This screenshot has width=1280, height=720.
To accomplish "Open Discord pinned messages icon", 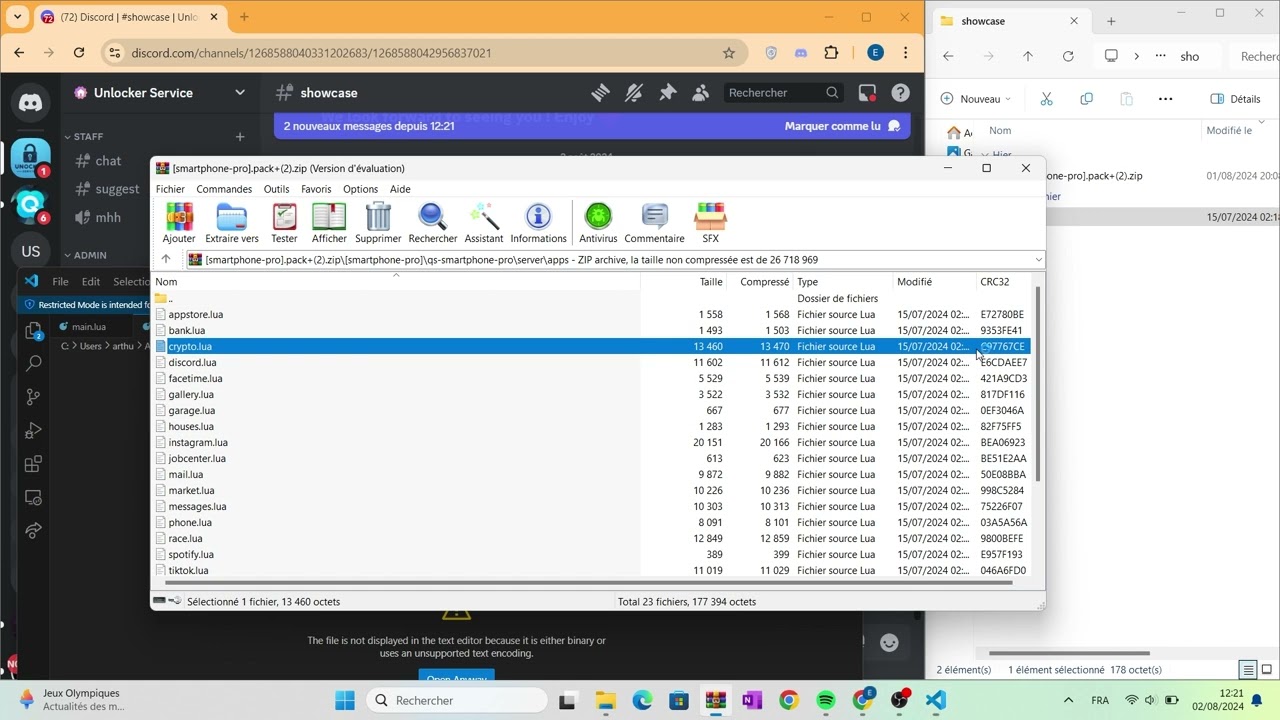I will point(667,93).
